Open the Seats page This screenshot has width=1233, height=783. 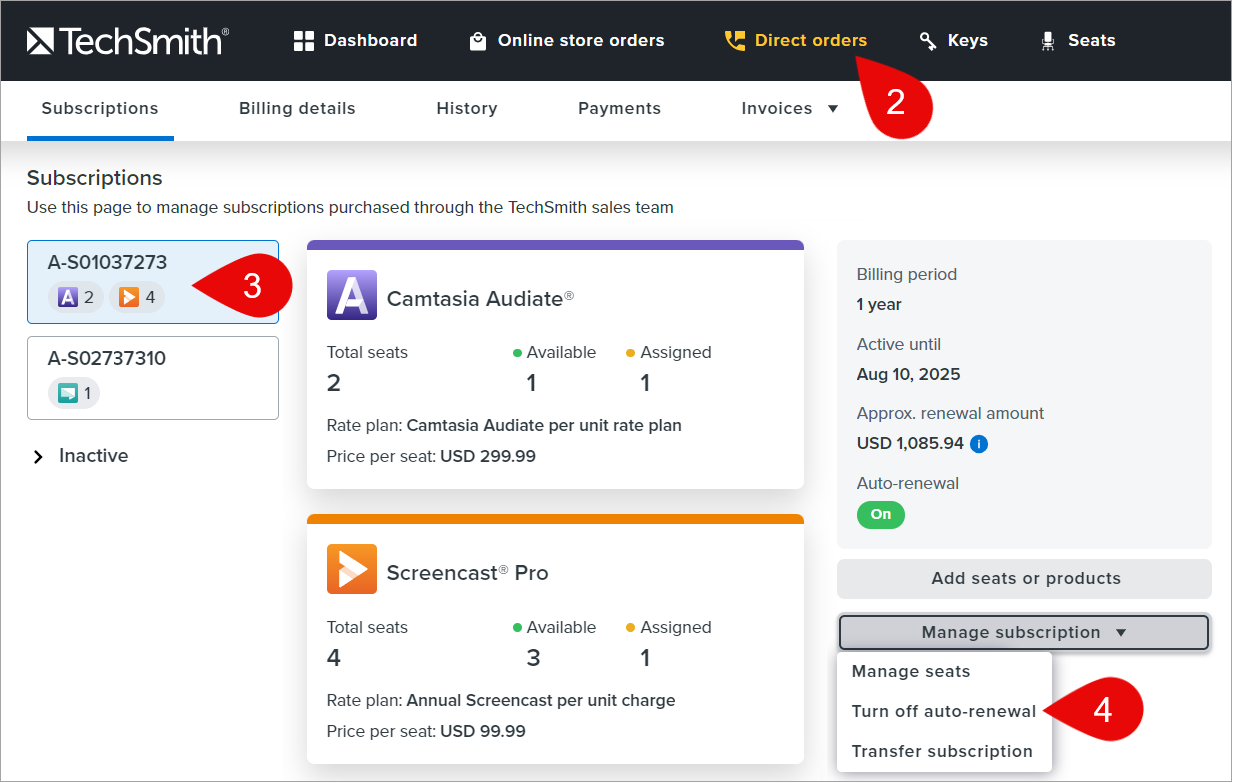[x=1077, y=41]
